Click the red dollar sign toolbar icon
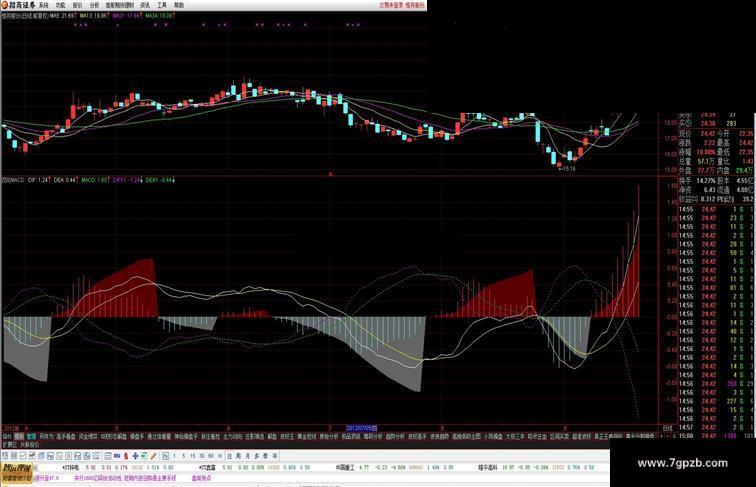 [x=126, y=456]
